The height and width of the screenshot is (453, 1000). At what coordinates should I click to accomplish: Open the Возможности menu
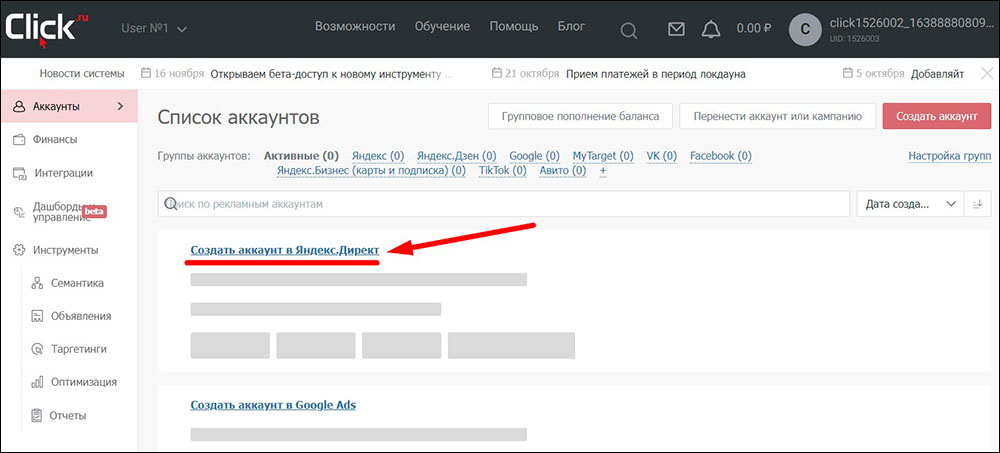(x=355, y=27)
